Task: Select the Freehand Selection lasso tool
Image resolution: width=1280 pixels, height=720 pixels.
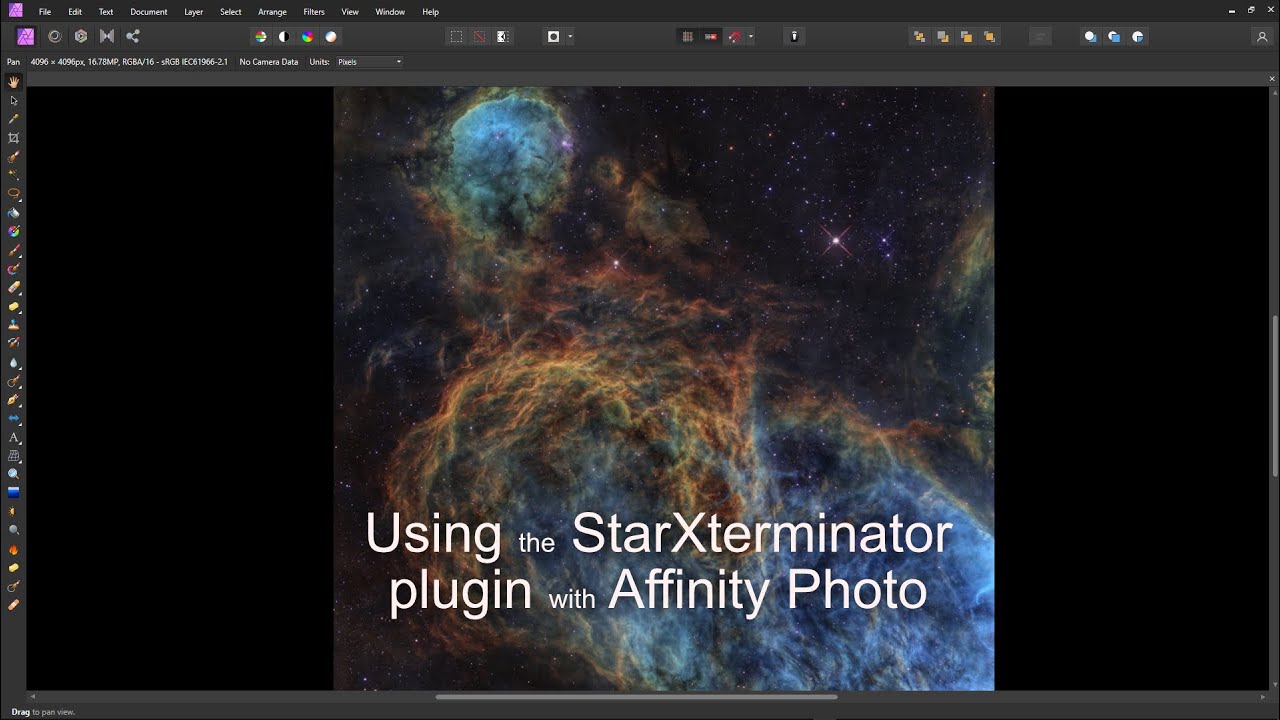Action: 14,193
